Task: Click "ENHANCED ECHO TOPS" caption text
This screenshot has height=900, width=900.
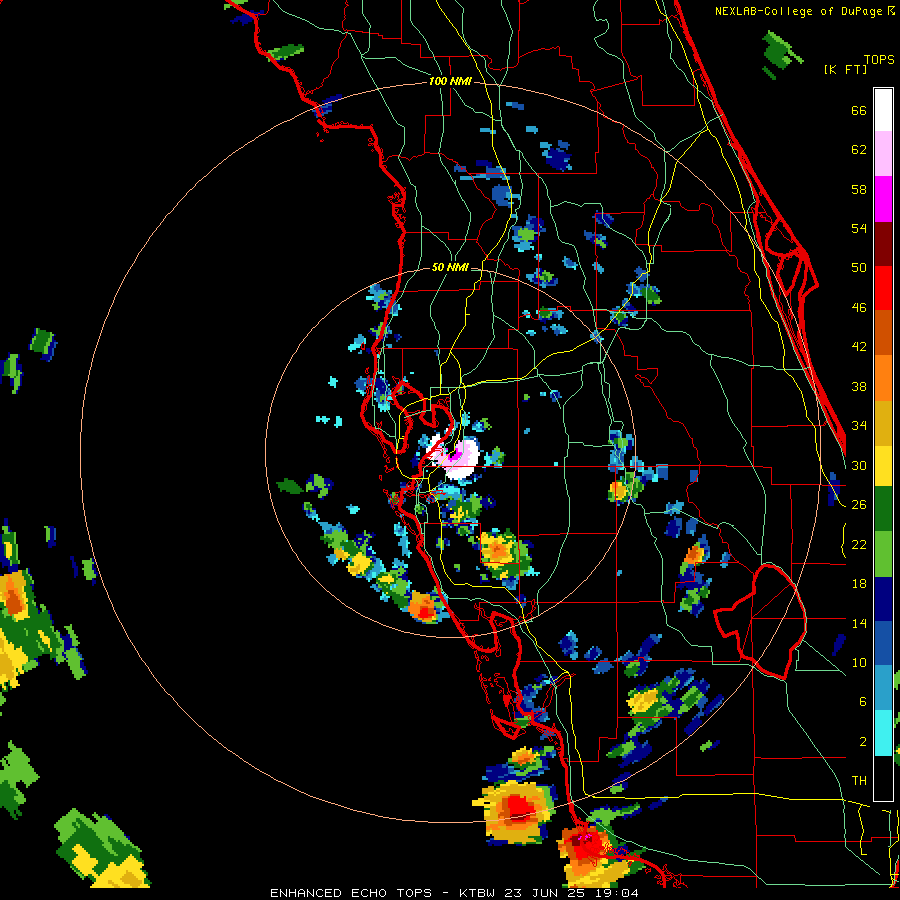Action: [x=351, y=893]
